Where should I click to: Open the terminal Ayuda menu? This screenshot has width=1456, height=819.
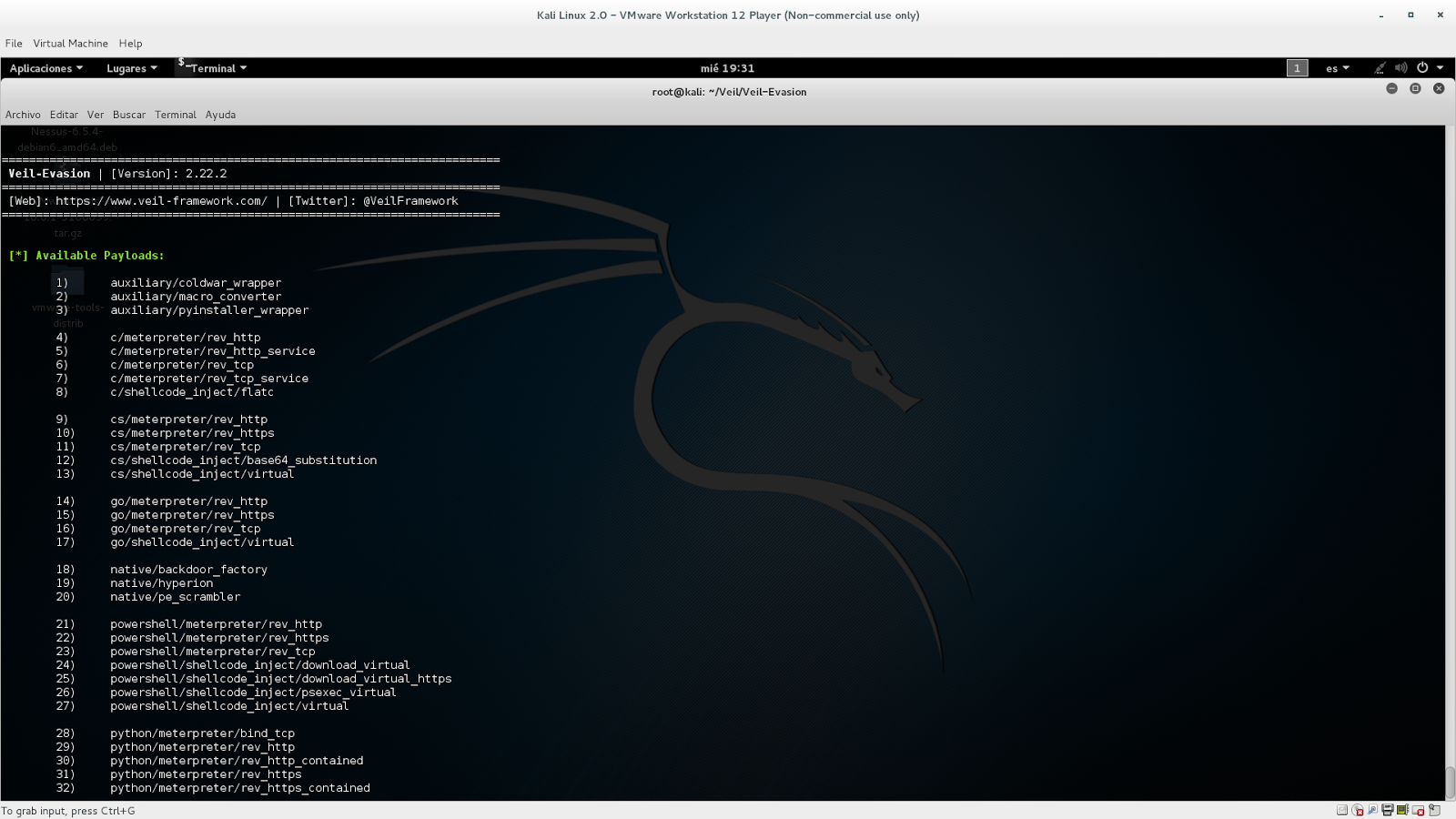pos(220,115)
